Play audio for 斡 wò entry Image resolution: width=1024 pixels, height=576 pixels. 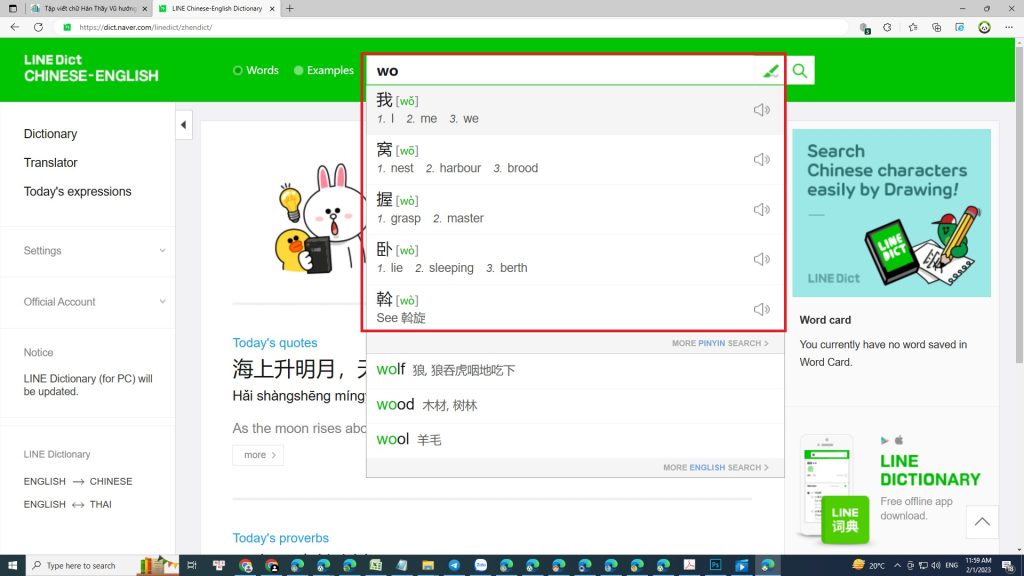761,309
